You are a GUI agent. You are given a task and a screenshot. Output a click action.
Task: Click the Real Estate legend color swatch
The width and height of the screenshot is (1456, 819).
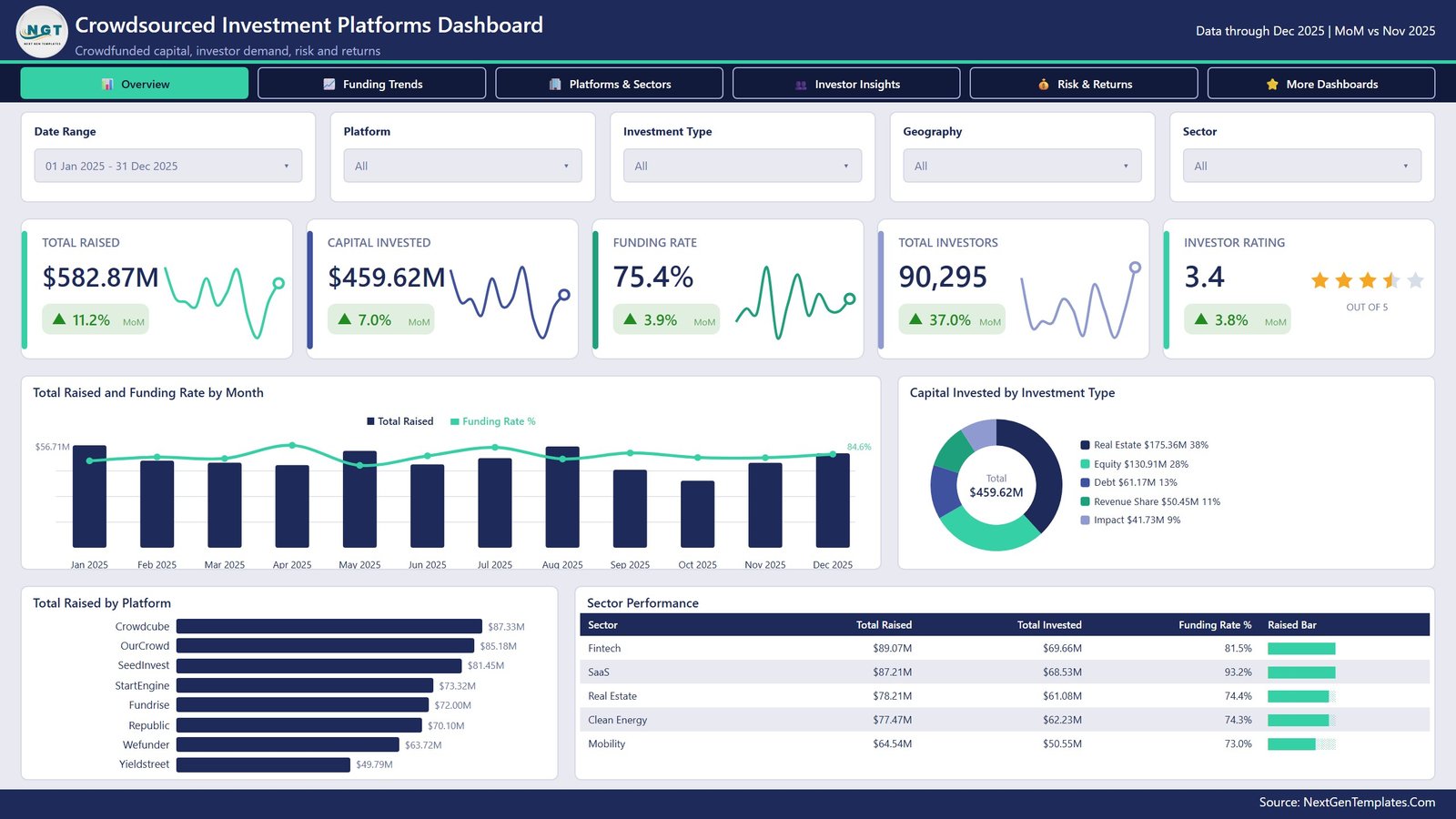1085,445
